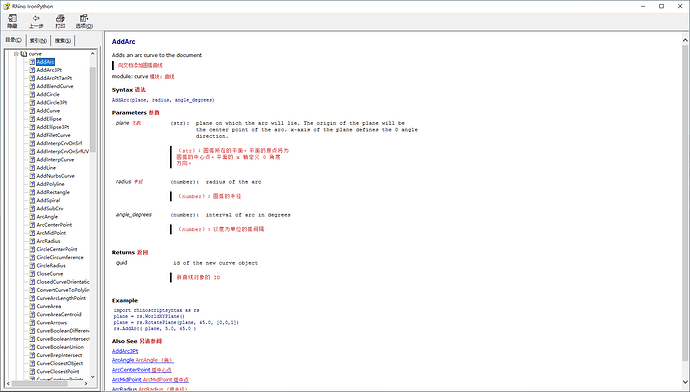Open the ArcCenterPoint link
Image resolution: width=690 pixels, height=392 pixels.
point(142,370)
